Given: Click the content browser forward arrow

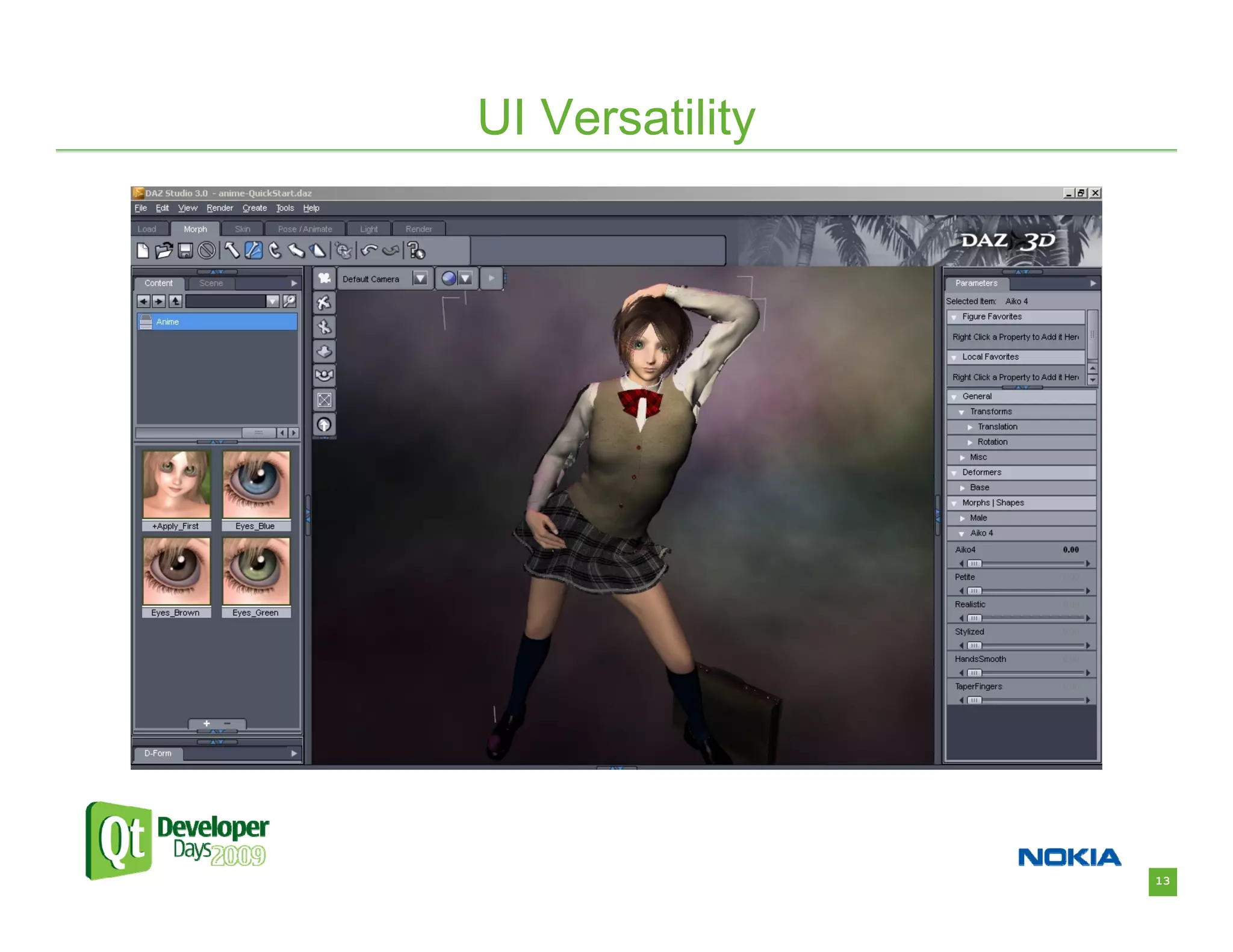Looking at the screenshot, I should click(x=159, y=301).
